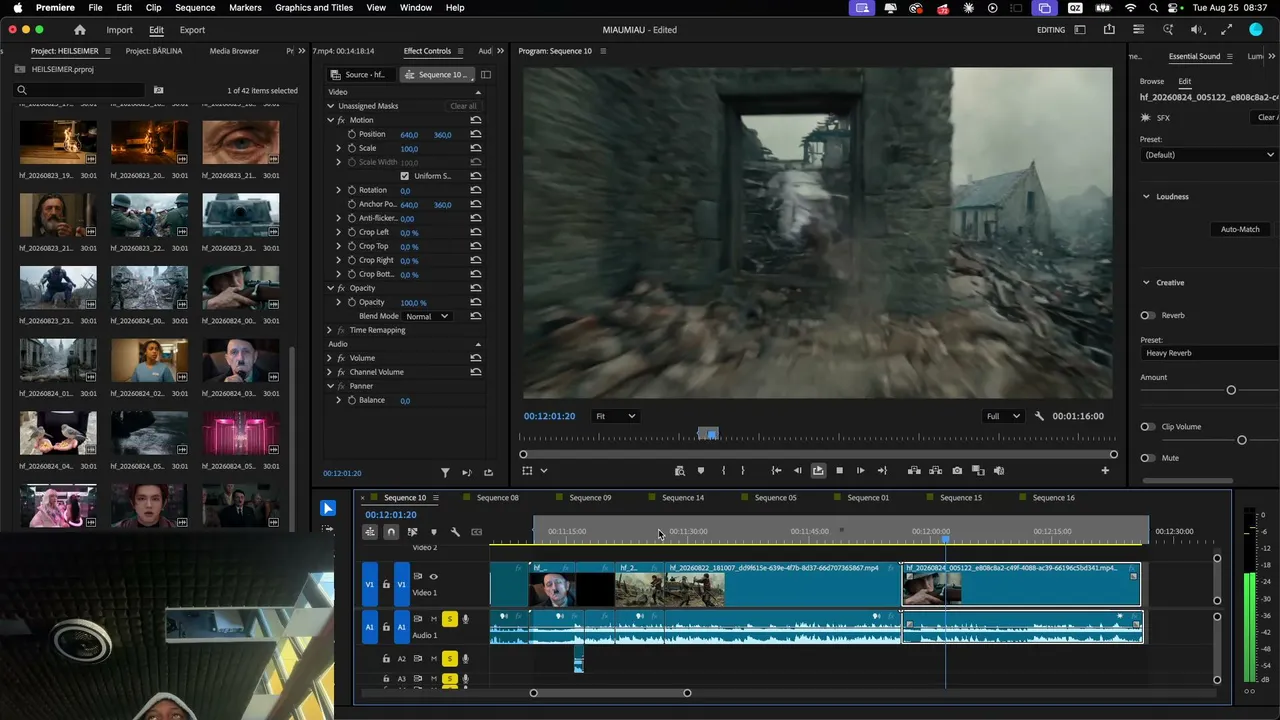This screenshot has width=1280, height=720.
Task: Open the Essential Sound Preset (Default) dropdown
Action: tap(1209, 155)
